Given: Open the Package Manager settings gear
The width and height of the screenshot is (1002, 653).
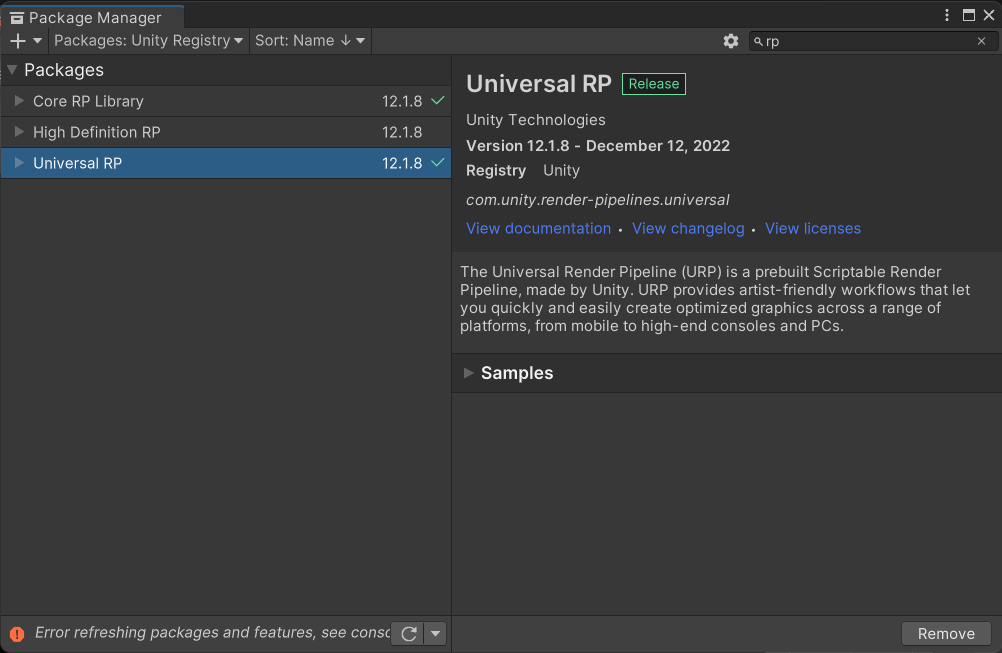Looking at the screenshot, I should (x=730, y=41).
